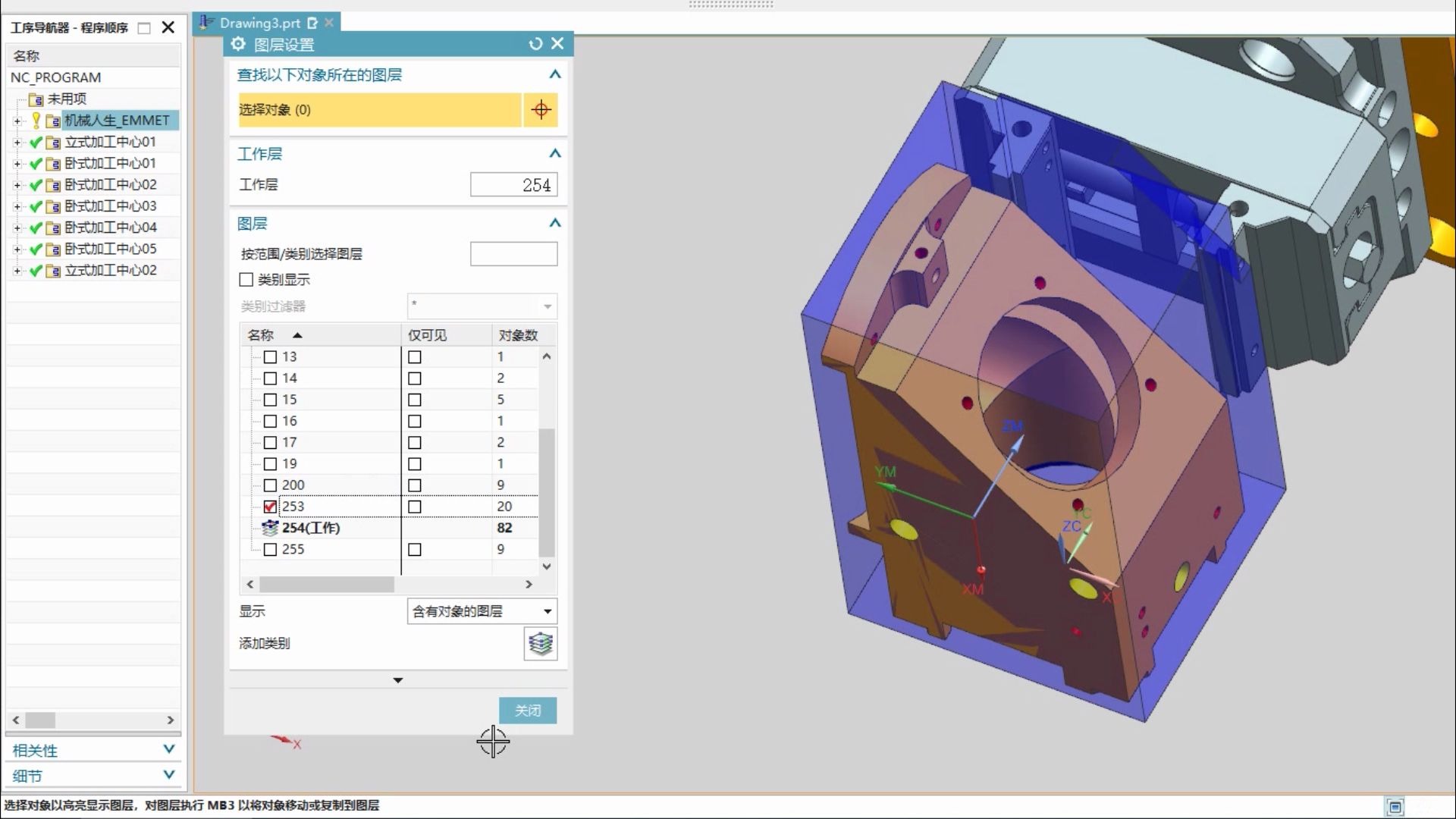Expand the 相关性 panel
The image size is (1456, 819).
pos(168,749)
